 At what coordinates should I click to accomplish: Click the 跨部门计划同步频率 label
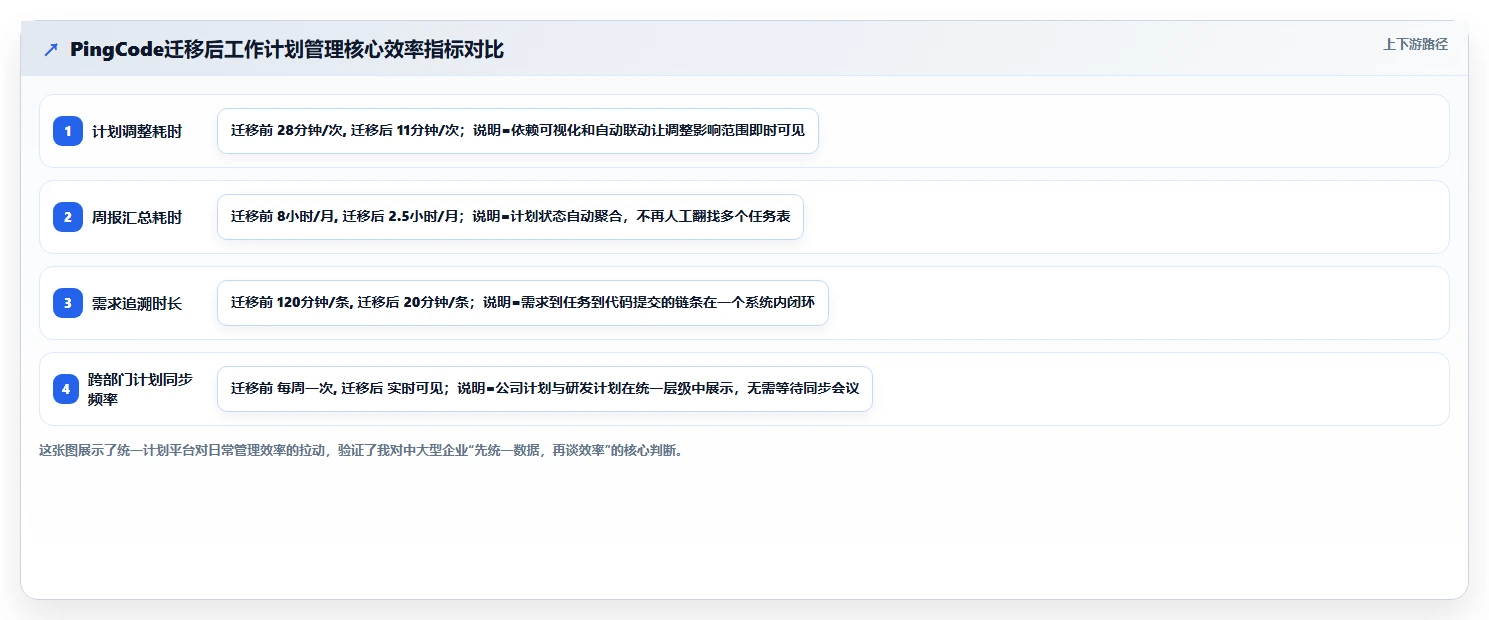tap(140, 389)
